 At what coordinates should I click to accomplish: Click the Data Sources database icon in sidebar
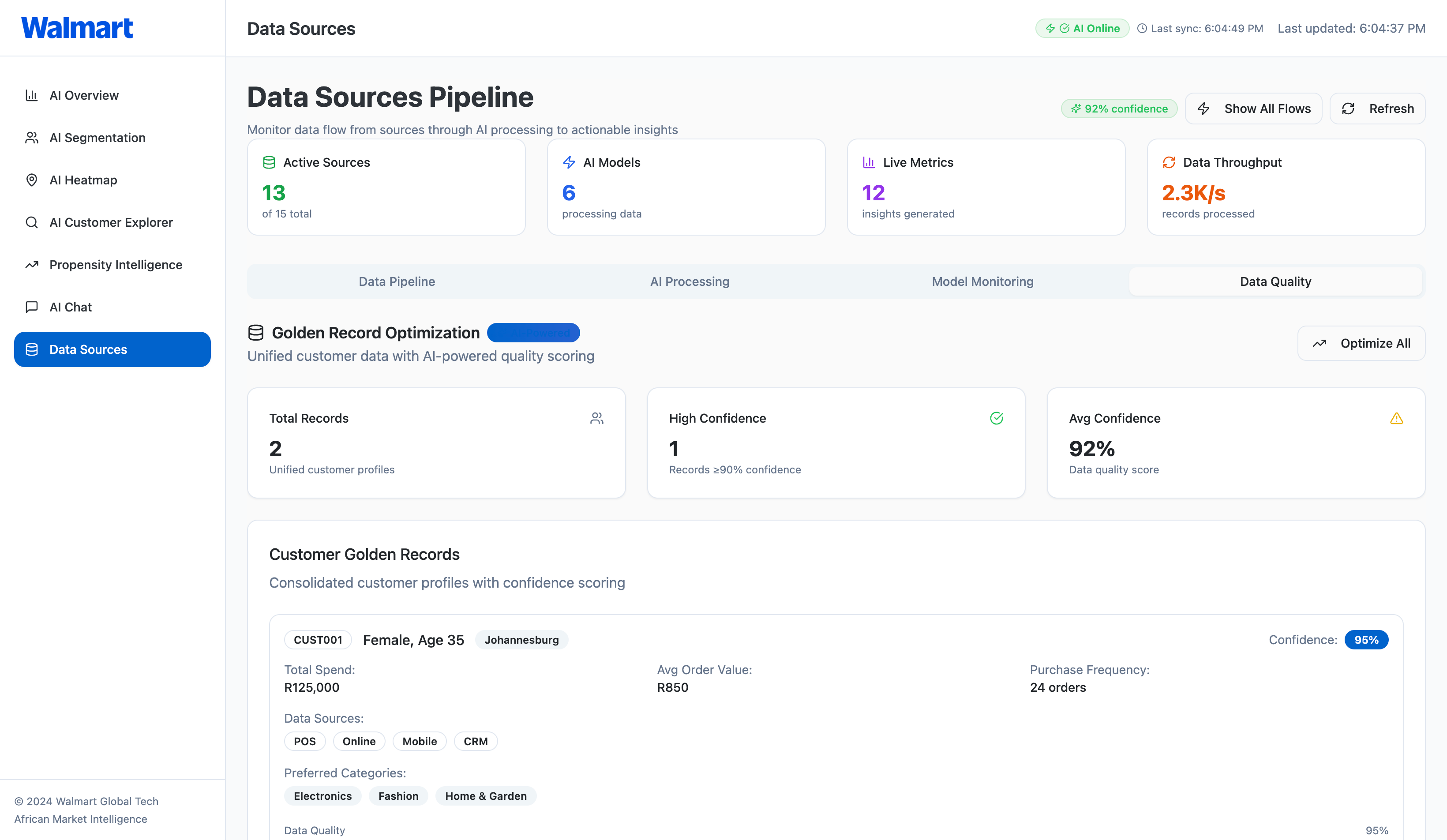(x=32, y=350)
